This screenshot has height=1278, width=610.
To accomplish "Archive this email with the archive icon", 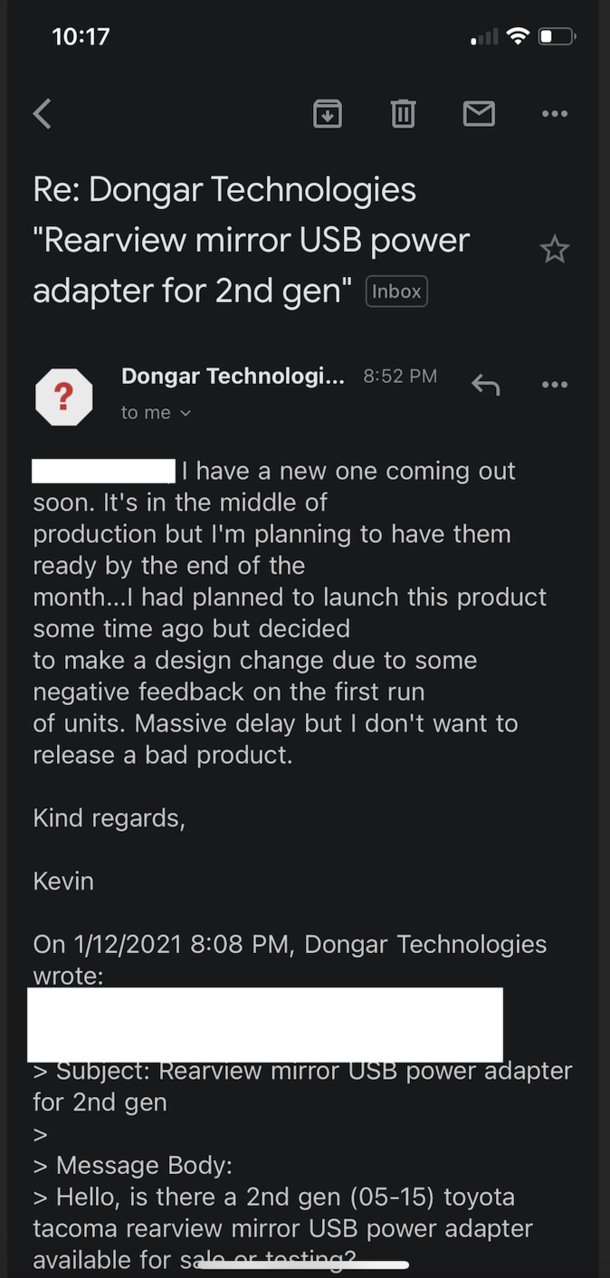I will [327, 114].
